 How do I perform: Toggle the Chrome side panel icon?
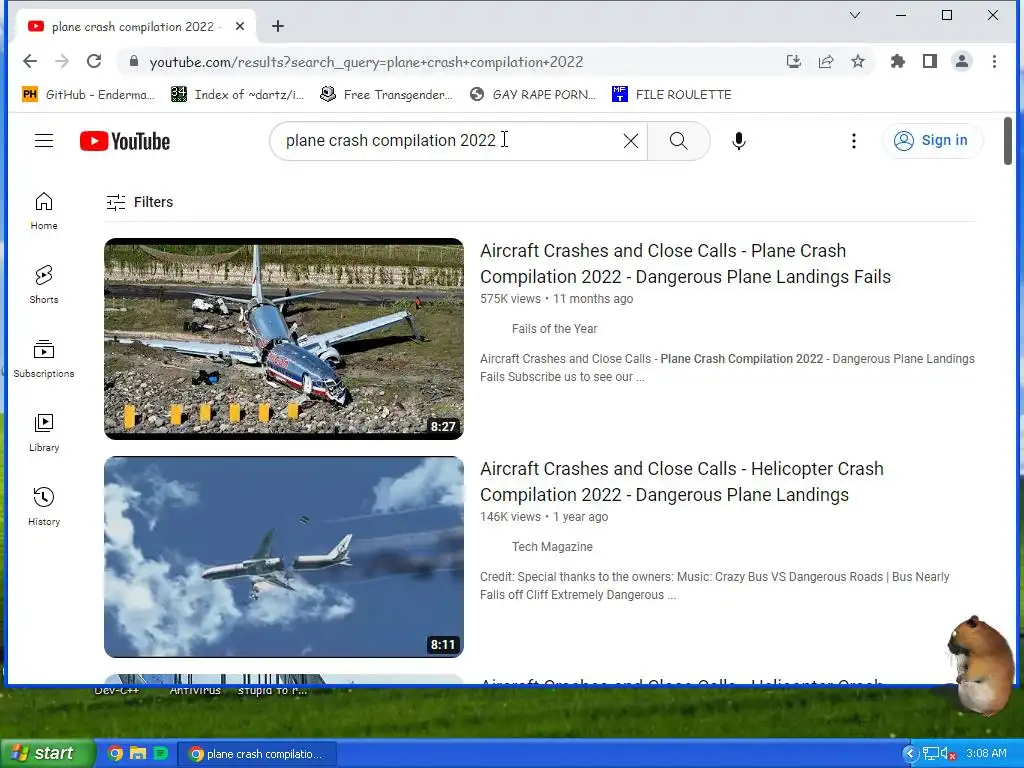(x=930, y=61)
